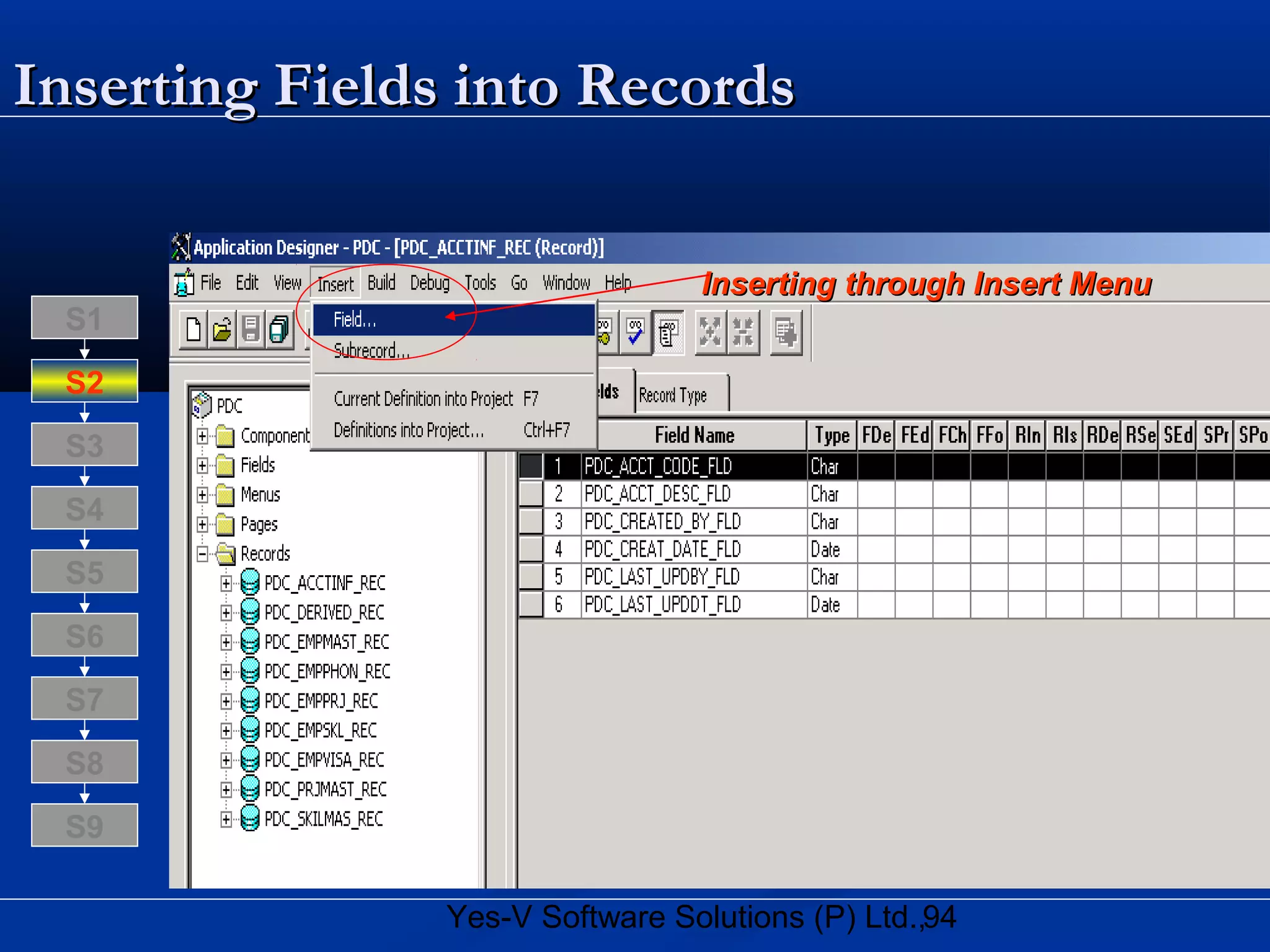This screenshot has width=1270, height=952.
Task: Open the File menu
Action: tap(210, 283)
